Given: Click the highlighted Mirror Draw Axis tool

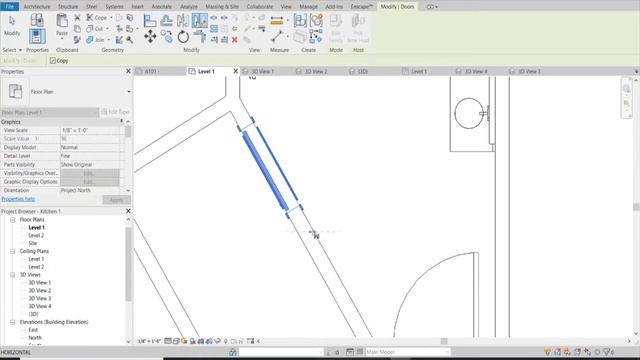Looking at the screenshot, I should [x=199, y=20].
